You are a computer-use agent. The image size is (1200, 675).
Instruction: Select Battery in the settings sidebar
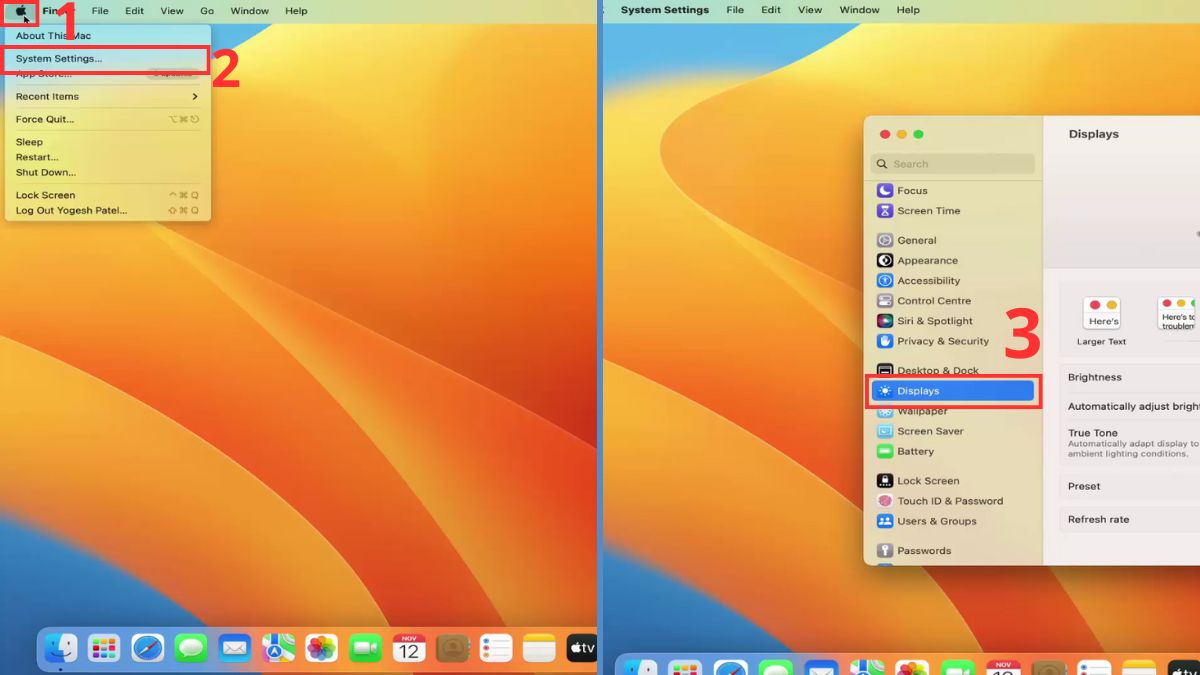[x=914, y=452]
